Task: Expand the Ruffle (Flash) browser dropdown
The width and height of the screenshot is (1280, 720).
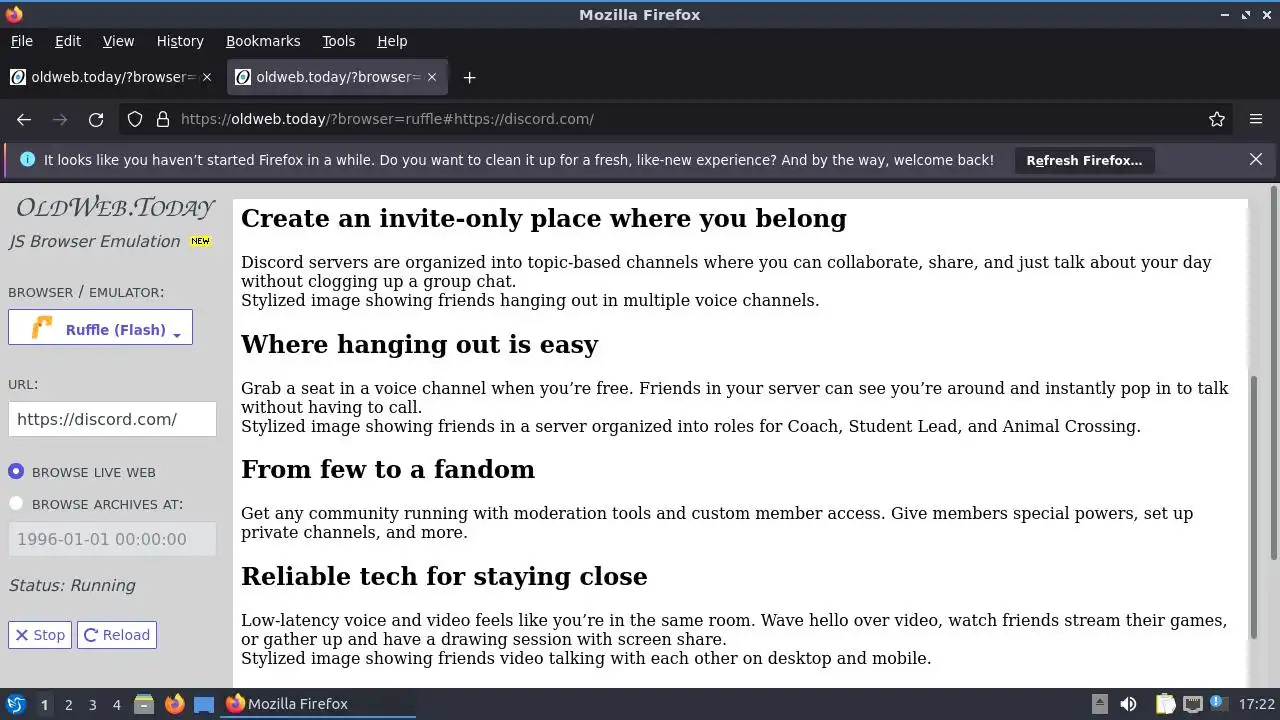Action: pos(100,328)
